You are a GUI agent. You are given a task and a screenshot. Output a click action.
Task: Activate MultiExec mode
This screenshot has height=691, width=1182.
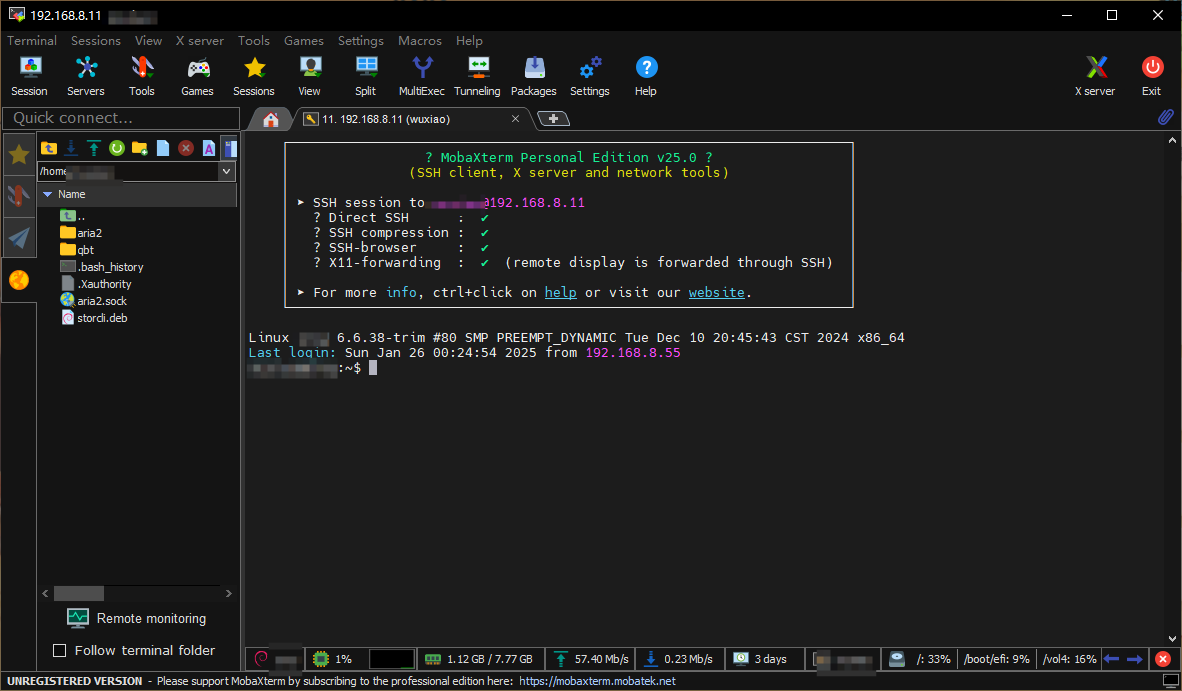(x=421, y=76)
